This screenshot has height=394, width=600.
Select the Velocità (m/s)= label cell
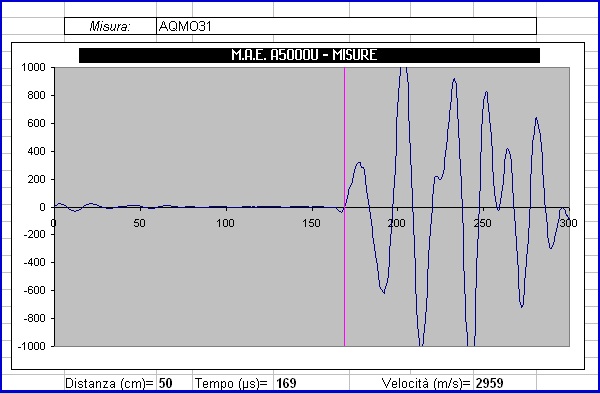tap(426, 383)
